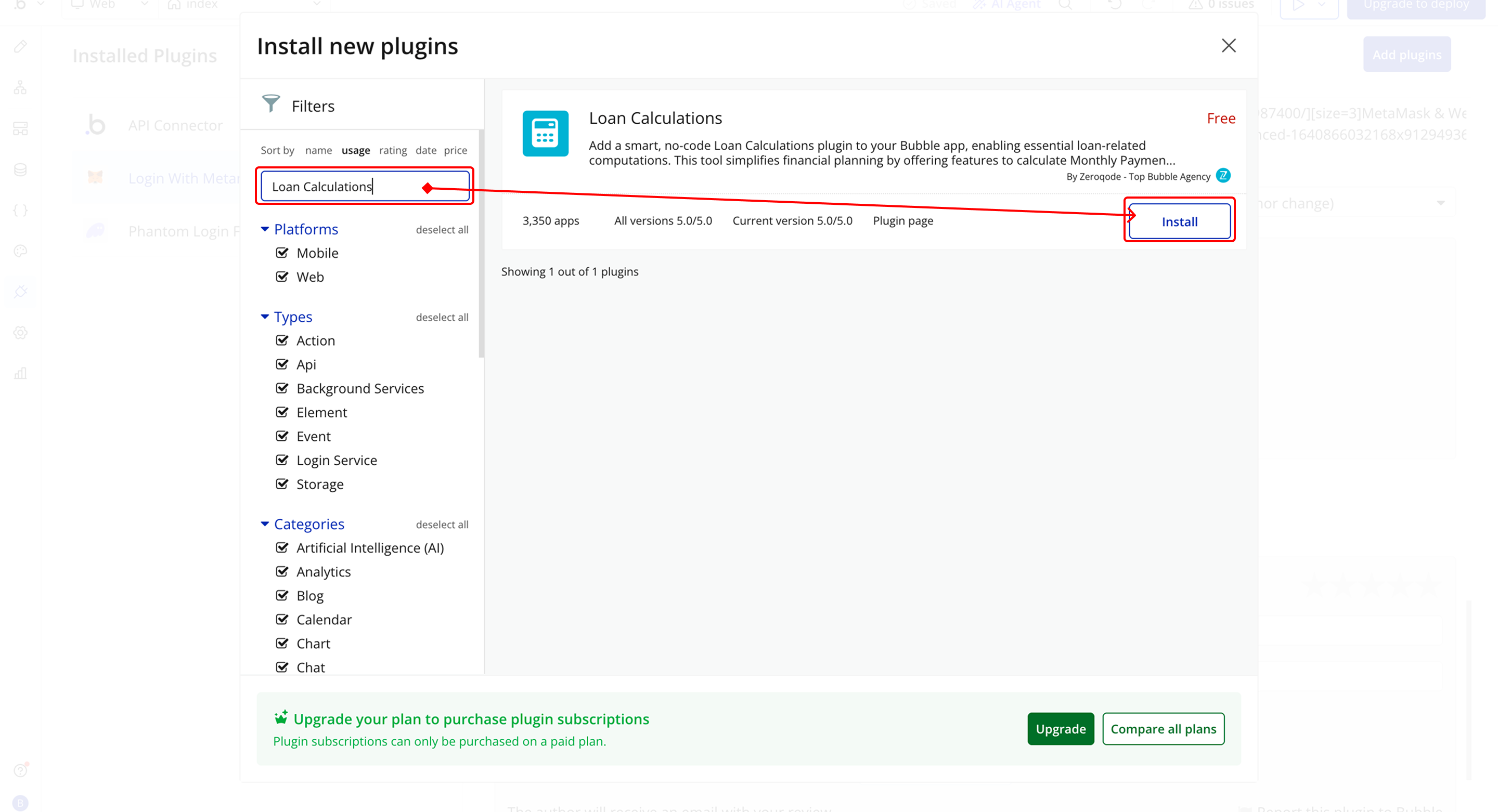Click the Zeroqode verified badge icon
The width and height of the screenshot is (1498, 812).
pos(1223,176)
